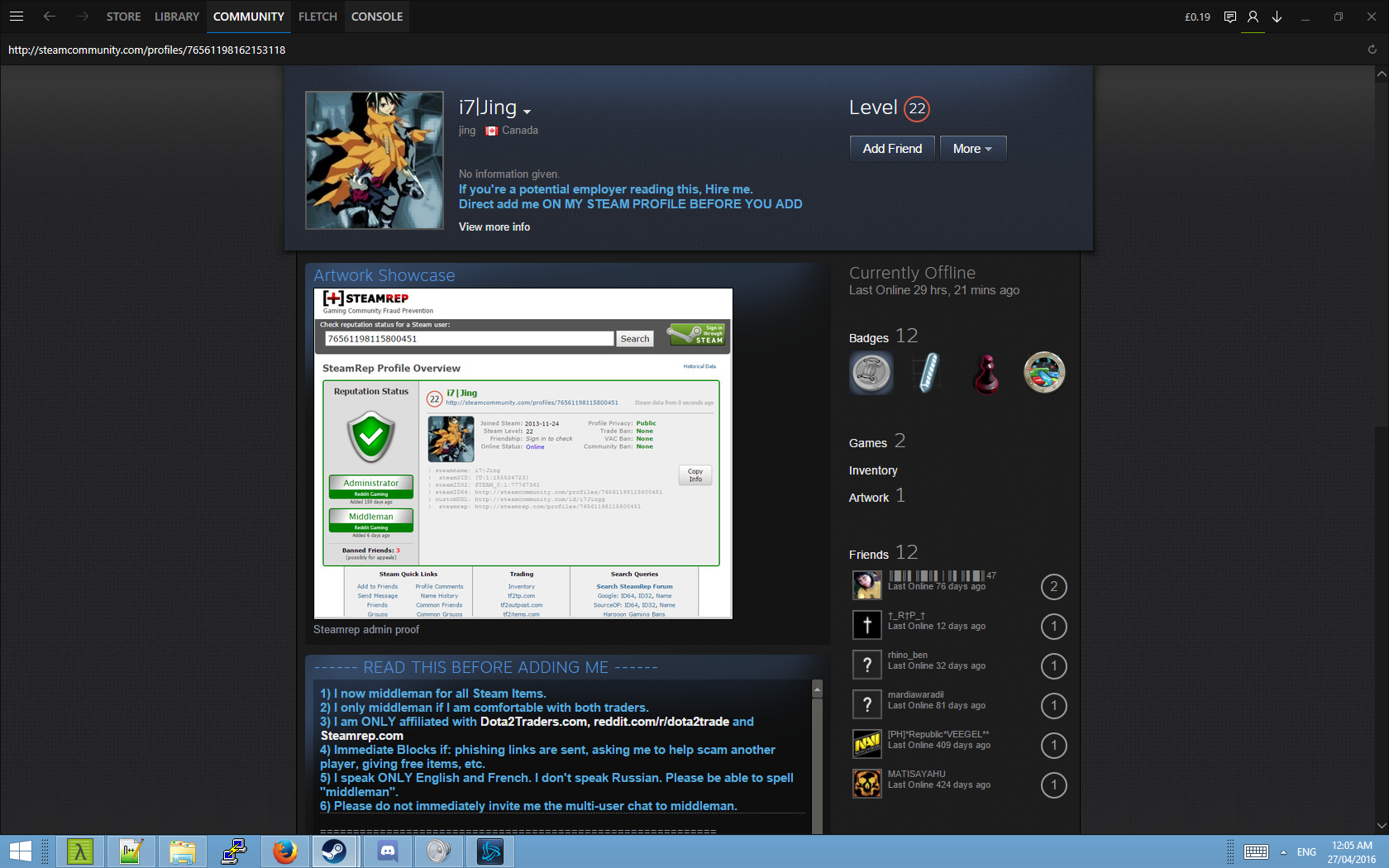Open the hamburger menu icon
1389x868 pixels.
tap(17, 17)
